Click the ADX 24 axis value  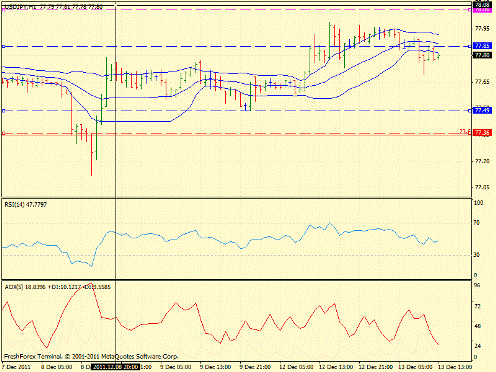pos(477,346)
